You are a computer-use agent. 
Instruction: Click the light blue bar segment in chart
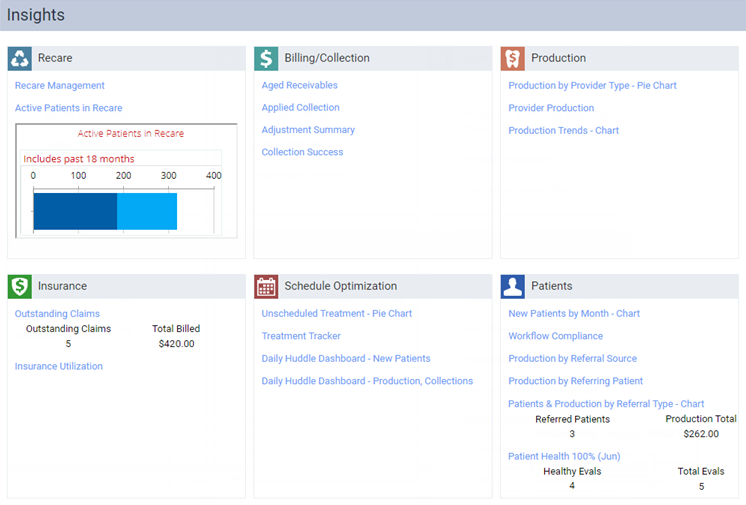point(147,211)
